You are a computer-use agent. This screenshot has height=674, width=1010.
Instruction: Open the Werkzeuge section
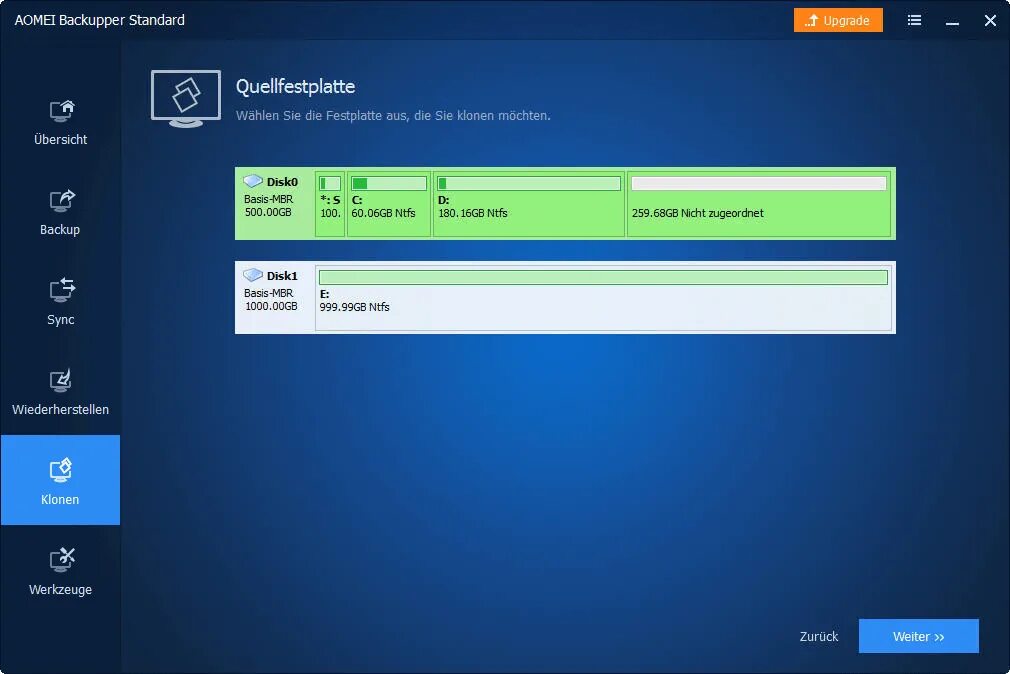[60, 573]
